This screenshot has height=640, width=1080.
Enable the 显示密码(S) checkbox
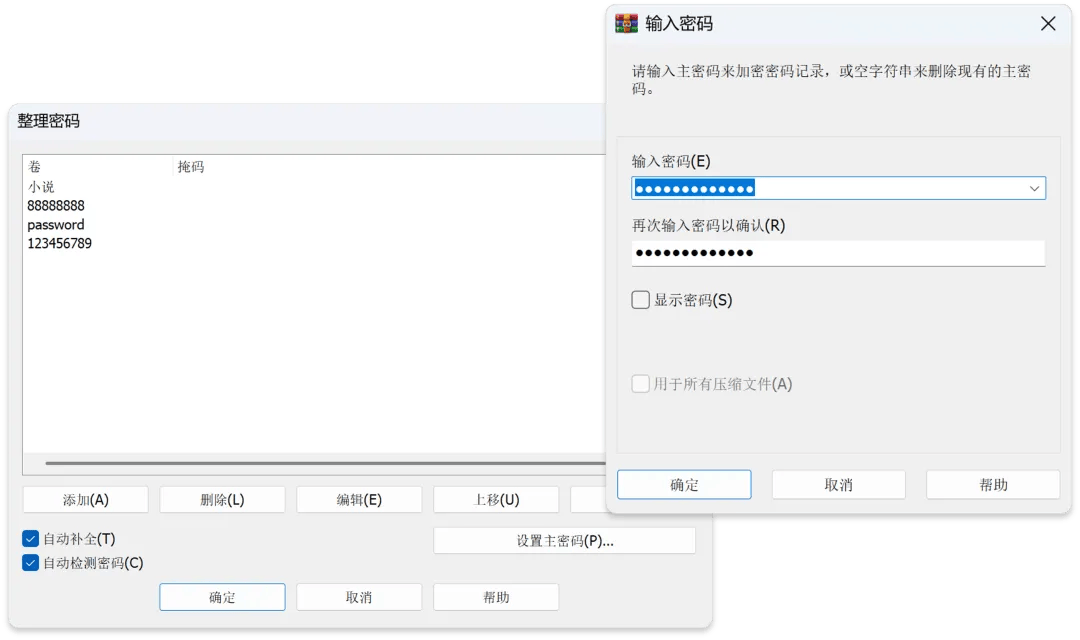tap(641, 300)
